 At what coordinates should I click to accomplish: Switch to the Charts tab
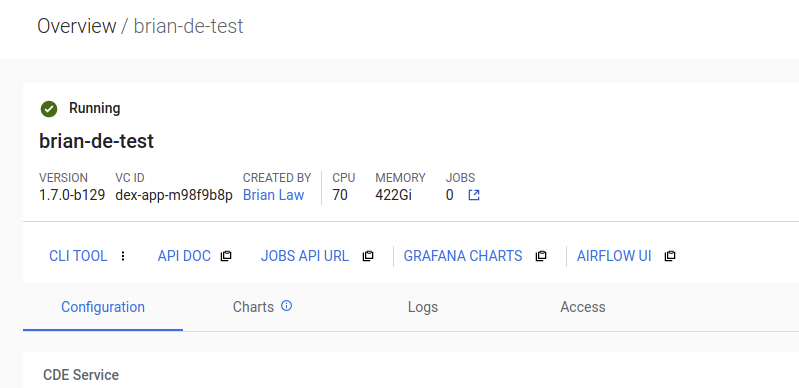click(262, 307)
